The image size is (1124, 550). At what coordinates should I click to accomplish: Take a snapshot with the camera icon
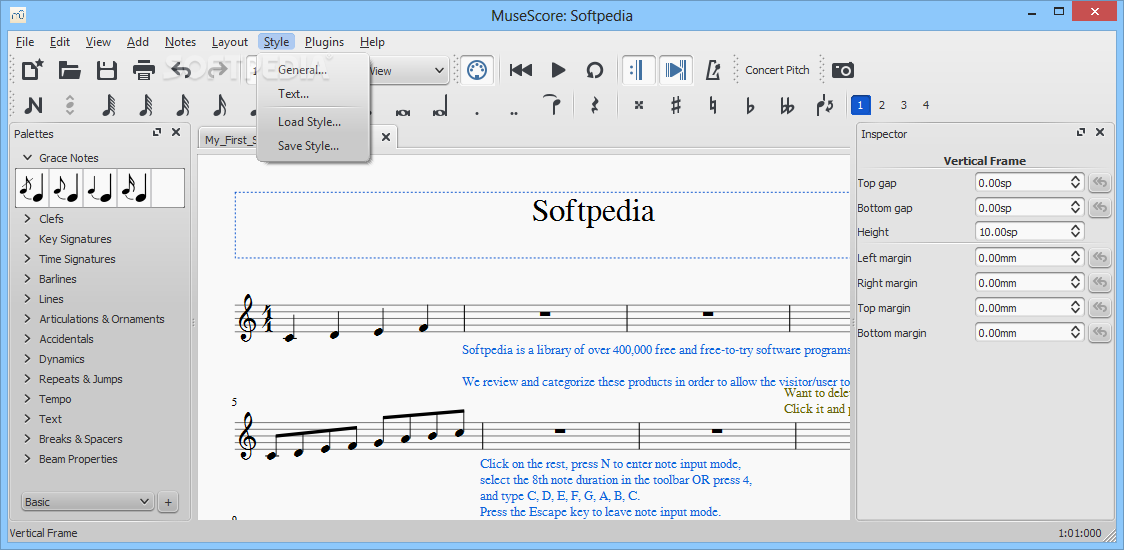(843, 70)
